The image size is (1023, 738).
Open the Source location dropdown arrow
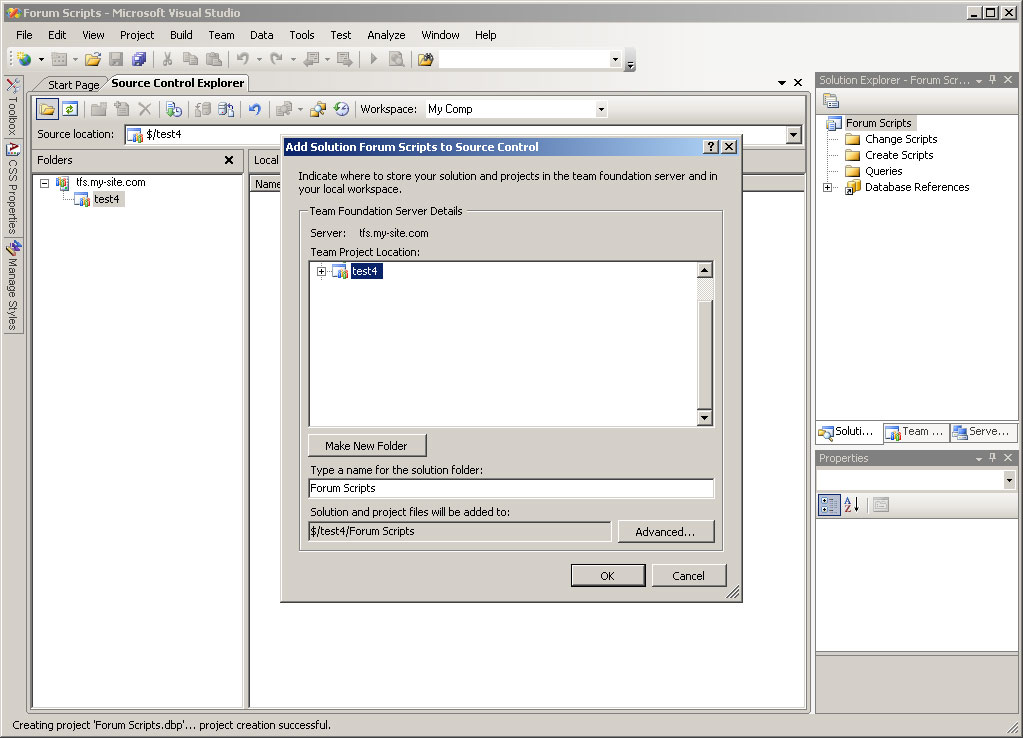[x=793, y=135]
